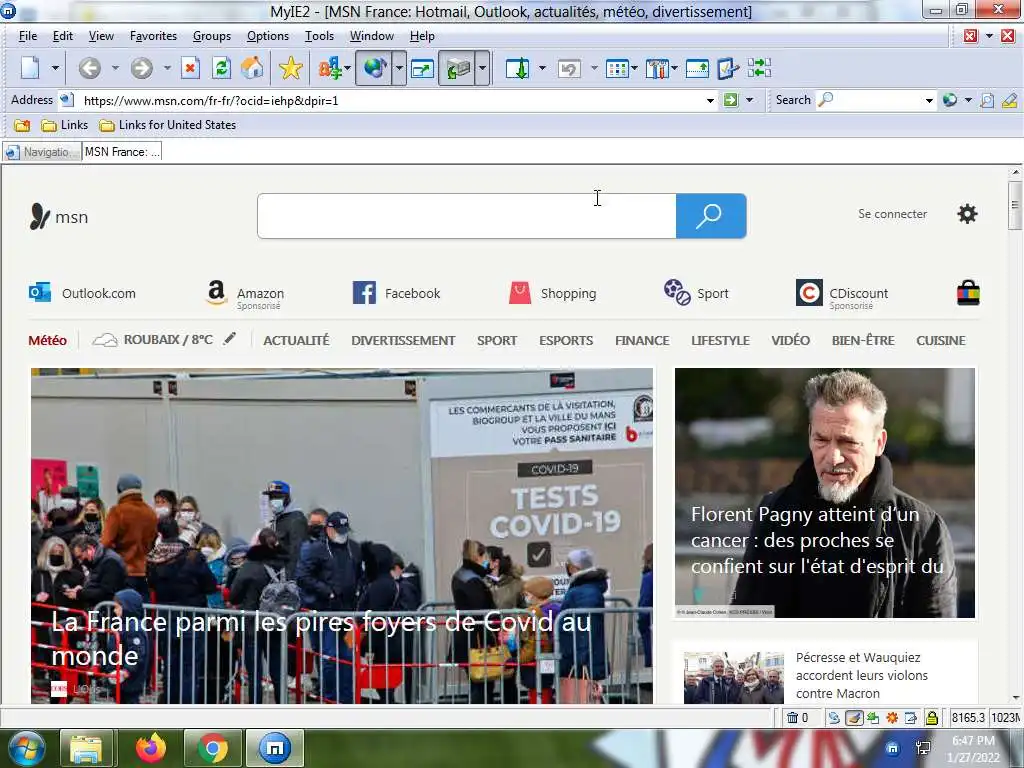Viewport: 1024px width, 768px height.
Task: Click the text encoding/translate letters icon
Action: 330,68
